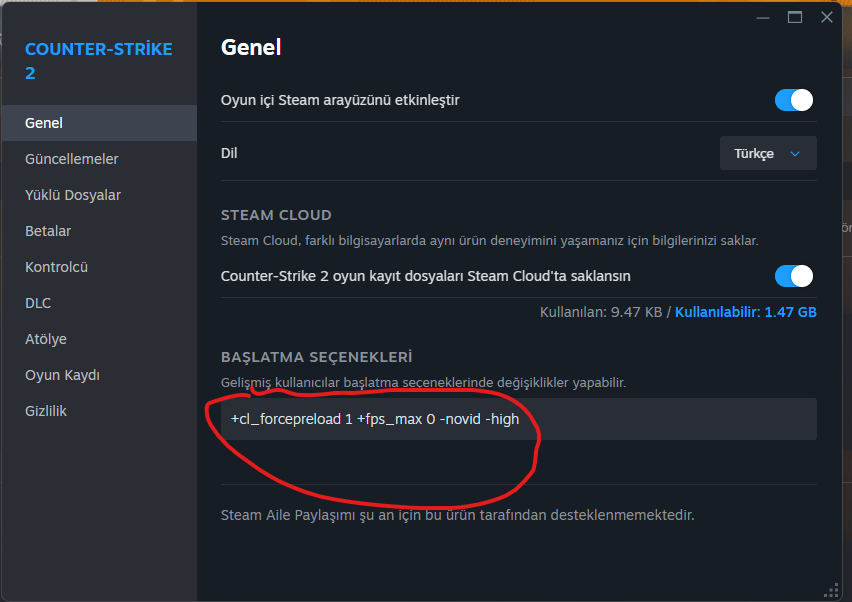Click the launch options text field
This screenshot has height=602, width=852.
517,419
